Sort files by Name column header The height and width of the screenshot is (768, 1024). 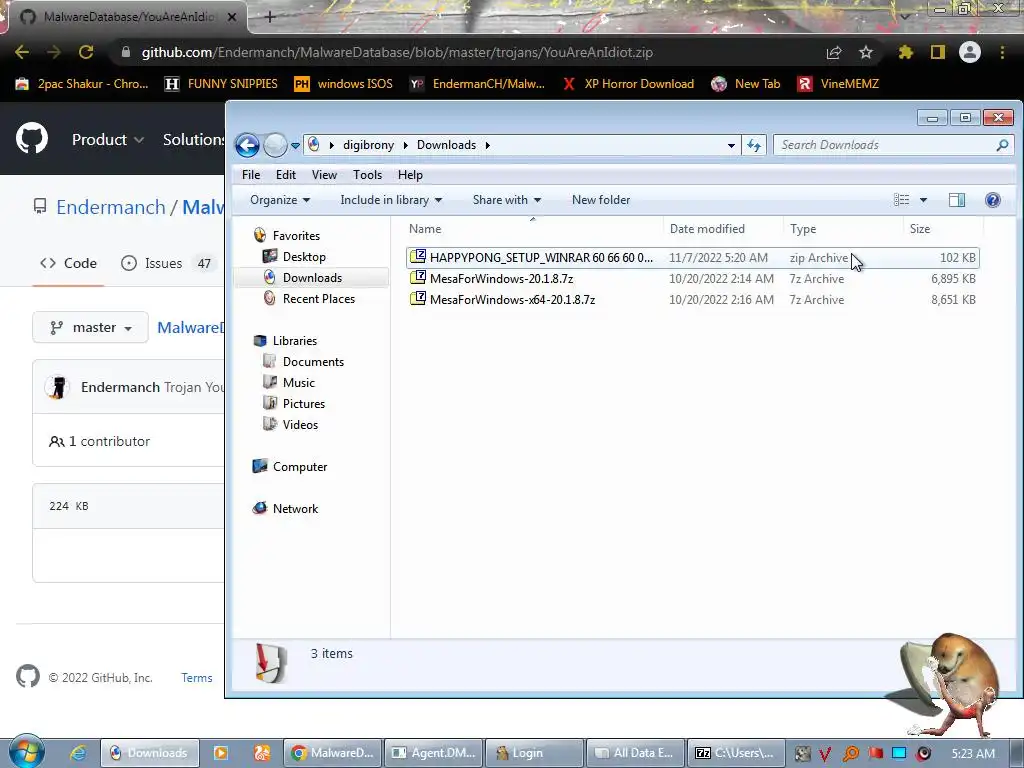point(533,229)
